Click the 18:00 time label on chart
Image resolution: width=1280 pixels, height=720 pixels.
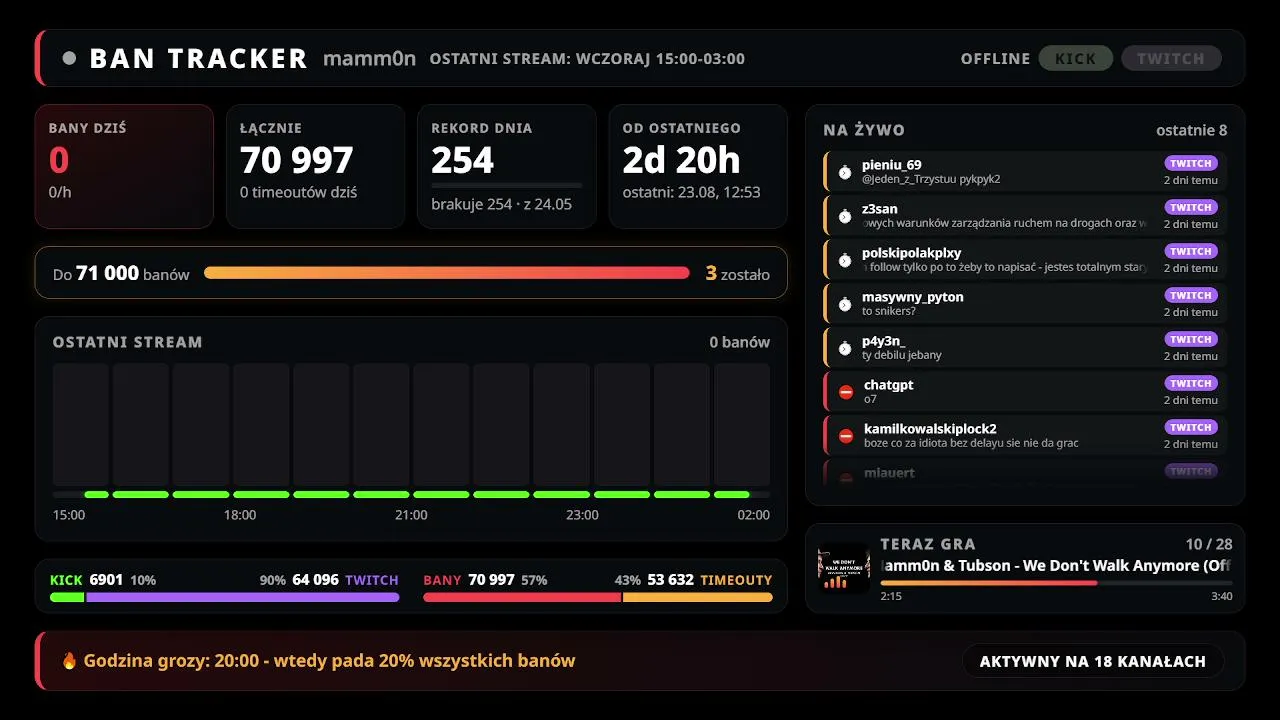[x=240, y=515]
